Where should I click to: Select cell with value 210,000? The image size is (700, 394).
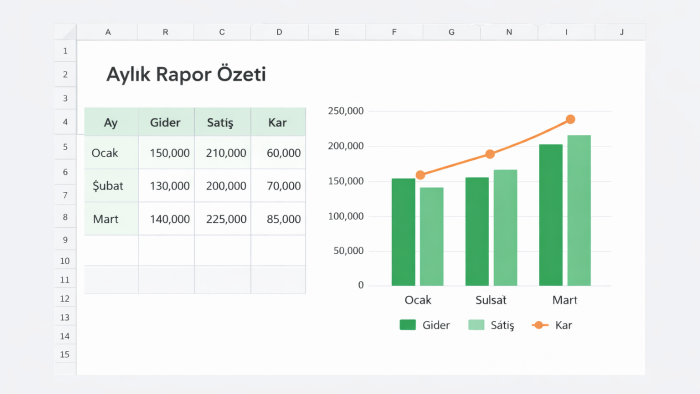point(222,153)
